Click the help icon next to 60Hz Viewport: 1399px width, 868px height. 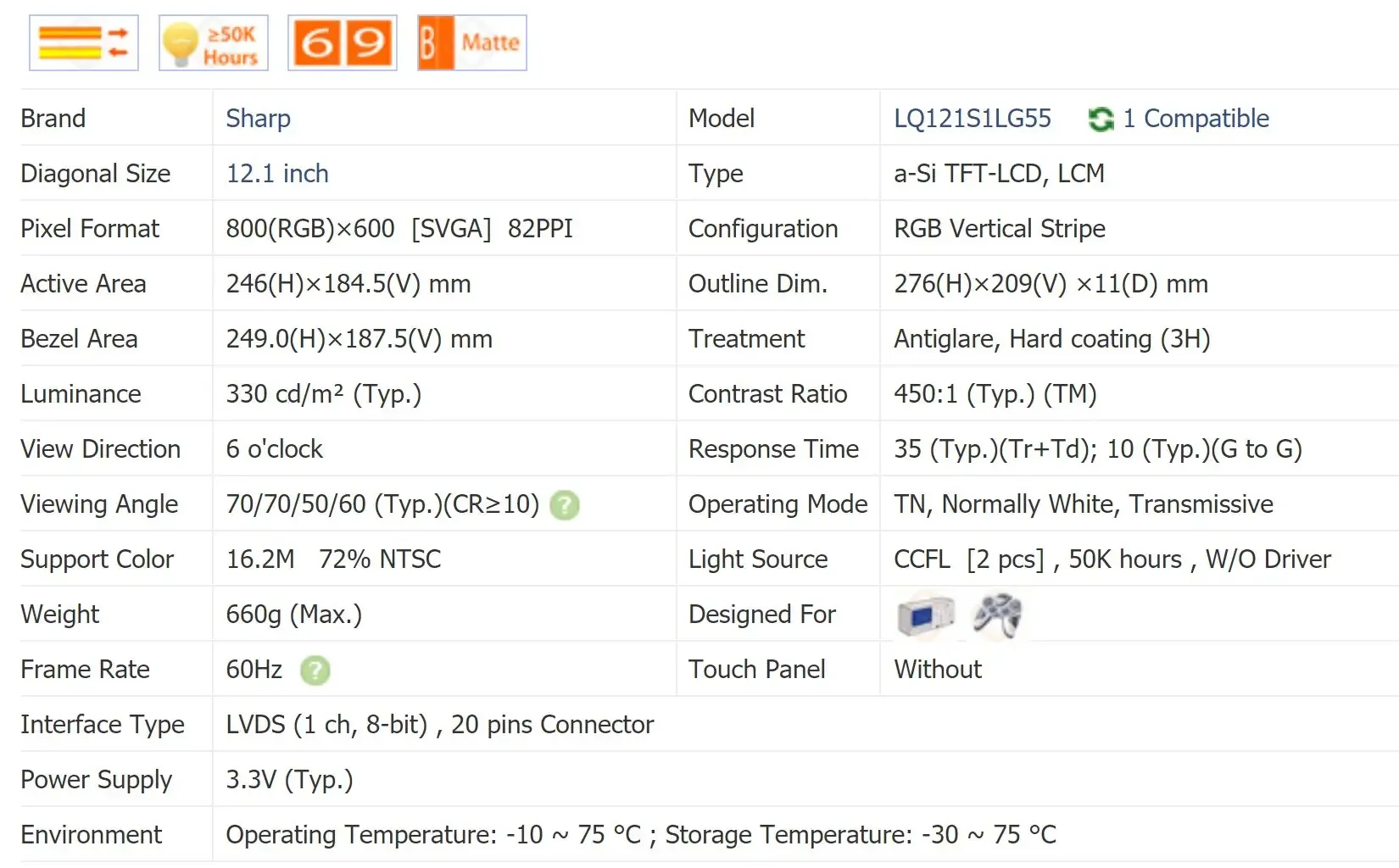pyautogui.click(x=315, y=670)
